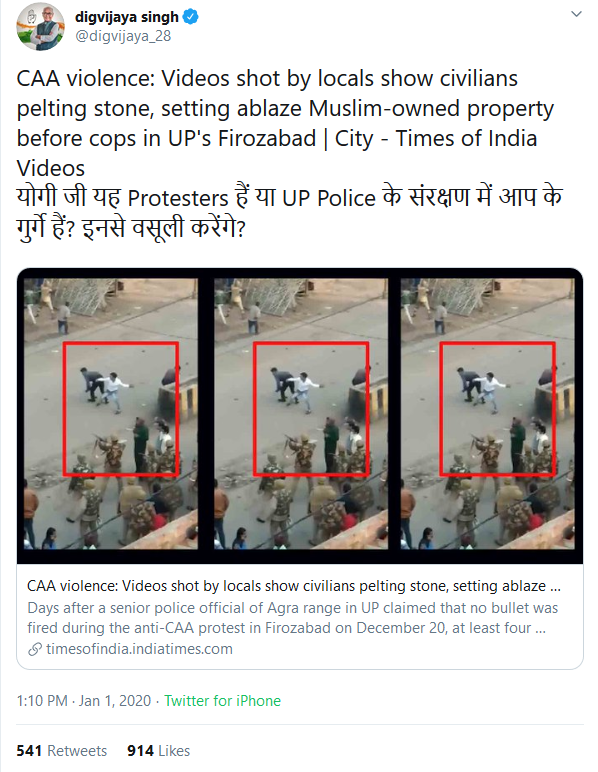
Task: View the 541 Retweets list
Action: [x=62, y=751]
